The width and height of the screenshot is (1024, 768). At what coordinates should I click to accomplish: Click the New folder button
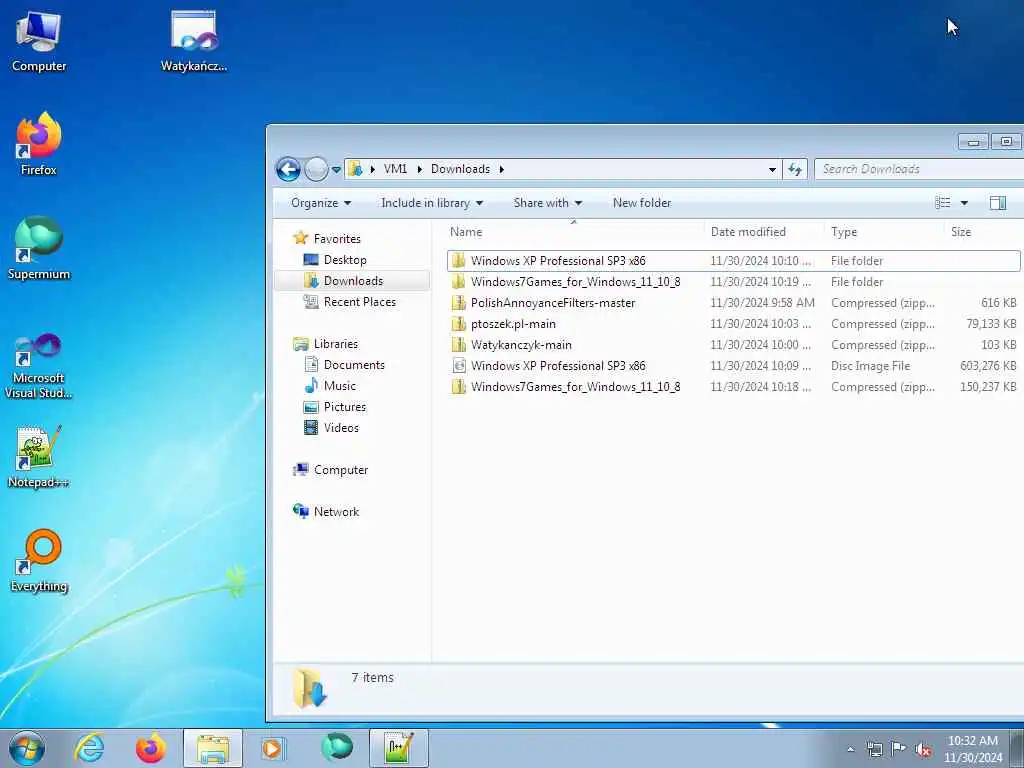click(642, 203)
